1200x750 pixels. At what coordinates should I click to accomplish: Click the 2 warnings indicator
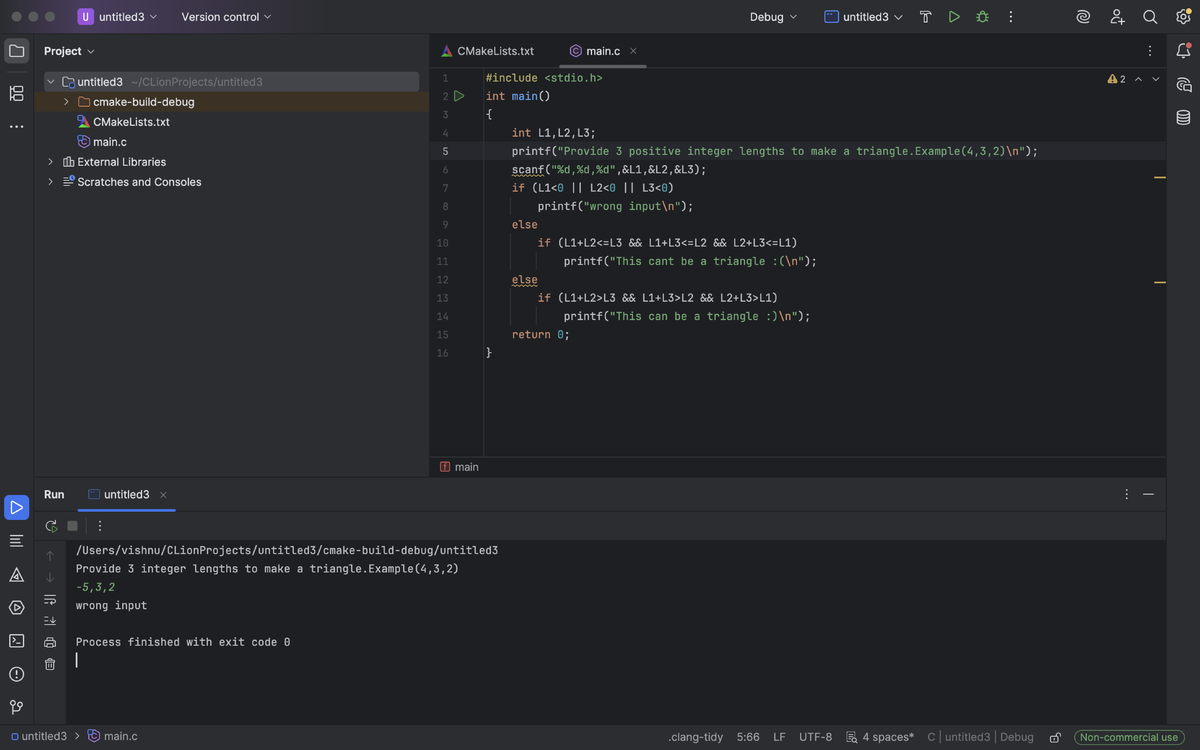tap(1116, 79)
